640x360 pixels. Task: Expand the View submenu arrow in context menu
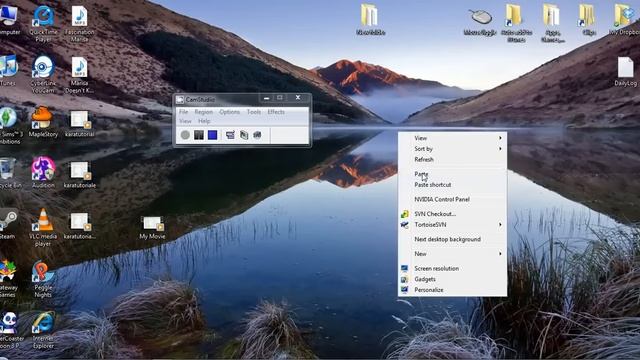[x=500, y=138]
